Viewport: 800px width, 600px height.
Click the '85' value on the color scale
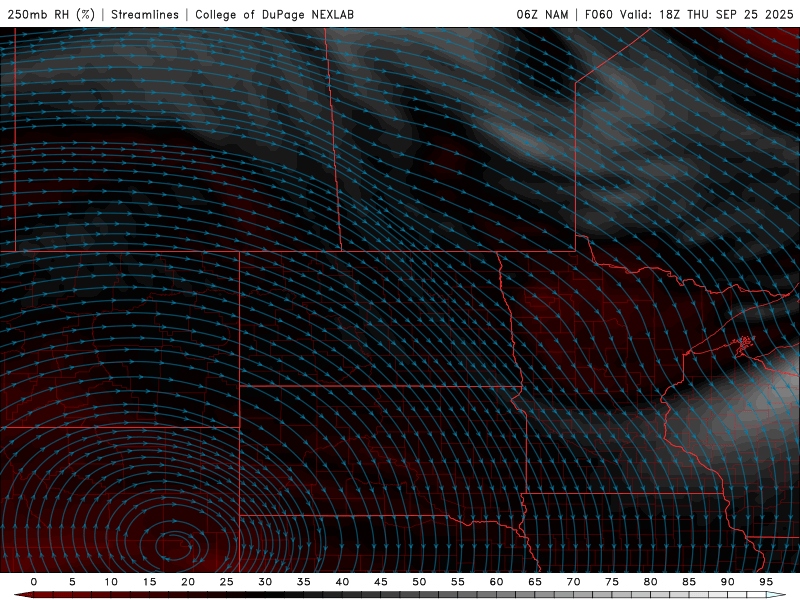coord(689,582)
